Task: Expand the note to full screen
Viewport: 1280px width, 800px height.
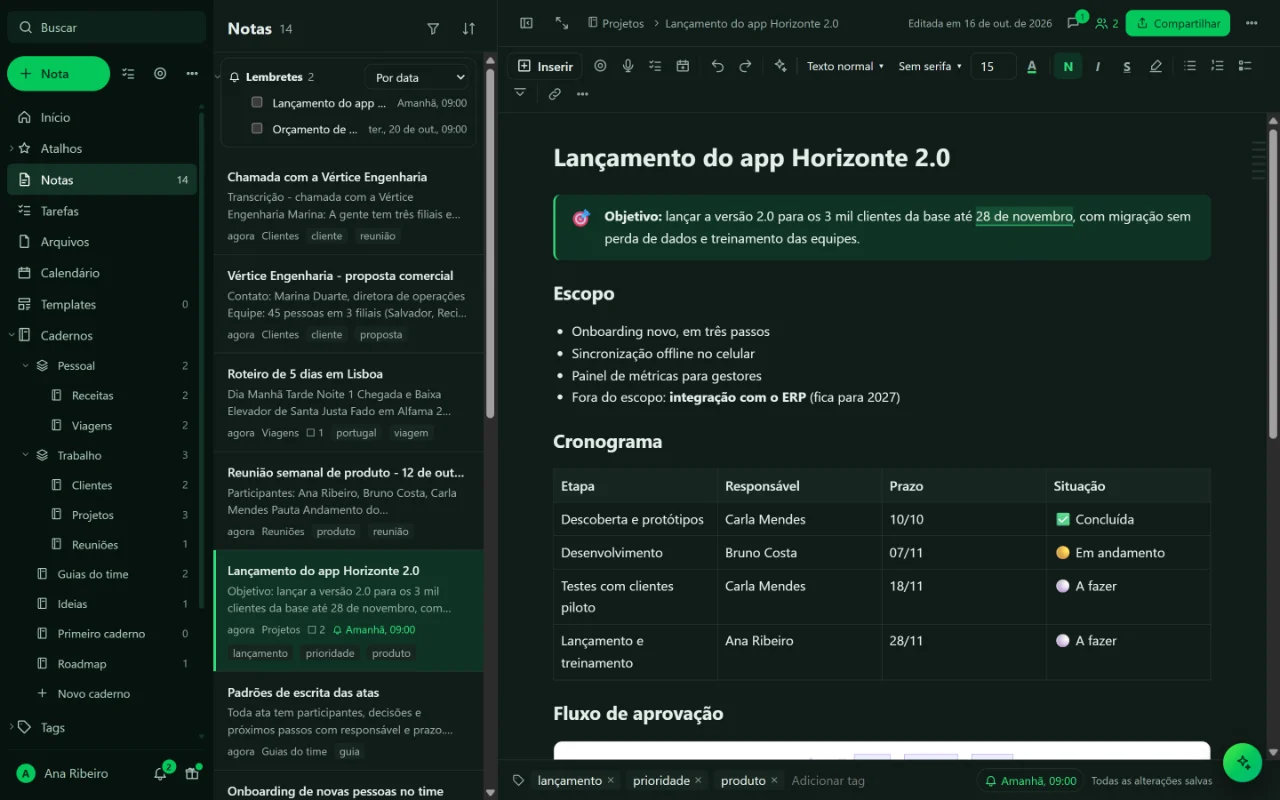Action: (x=562, y=23)
